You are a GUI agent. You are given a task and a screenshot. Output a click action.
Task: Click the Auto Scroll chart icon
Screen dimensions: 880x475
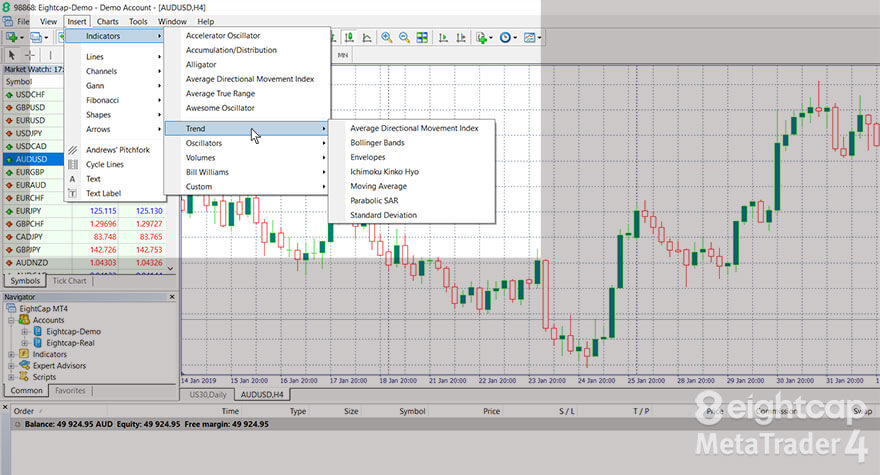click(443, 38)
